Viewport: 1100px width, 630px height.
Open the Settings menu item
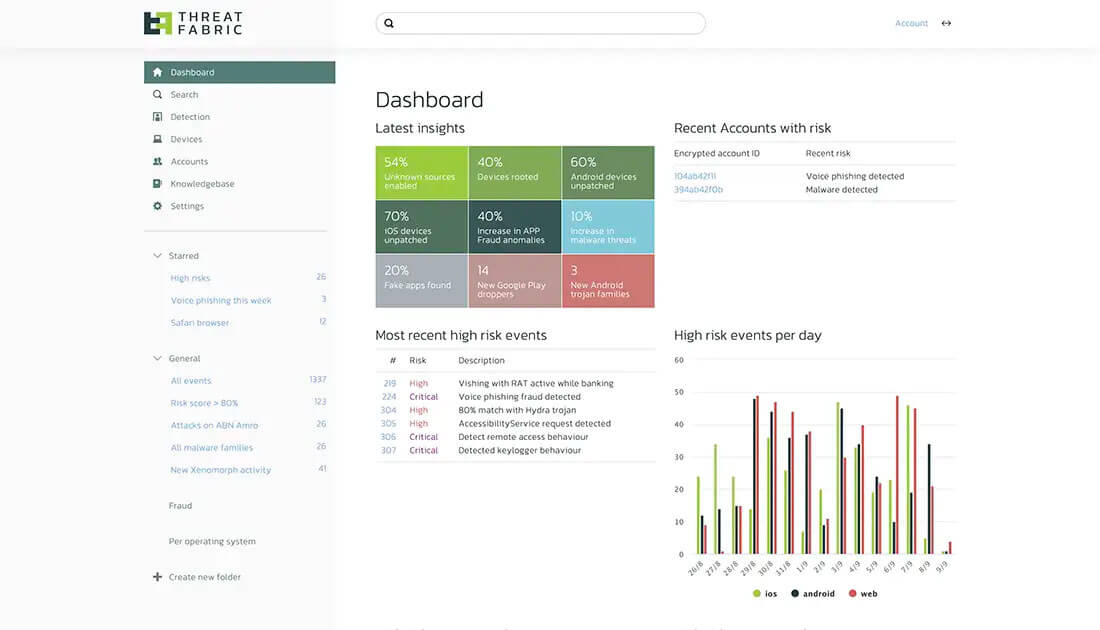click(187, 206)
